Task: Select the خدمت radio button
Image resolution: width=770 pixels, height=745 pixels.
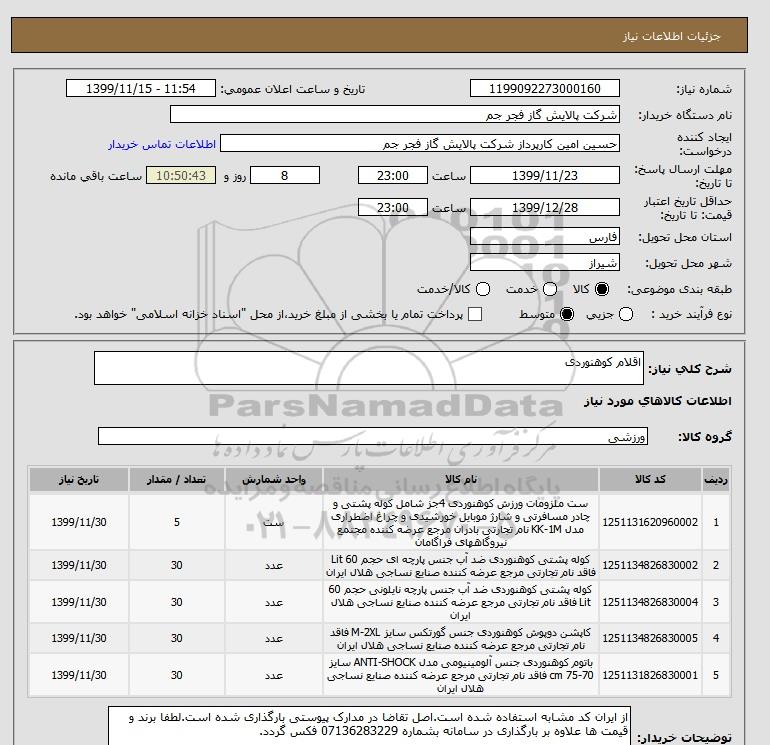Action: point(550,289)
